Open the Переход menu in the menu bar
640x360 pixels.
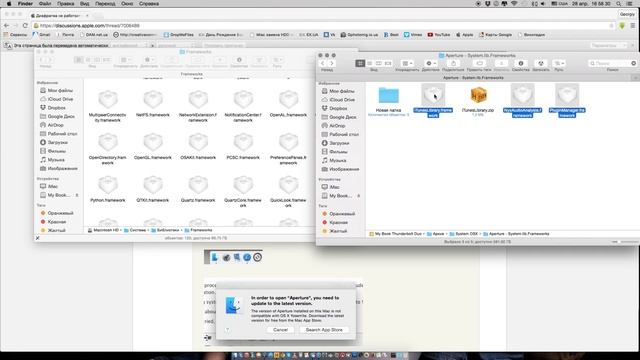tap(105, 4)
